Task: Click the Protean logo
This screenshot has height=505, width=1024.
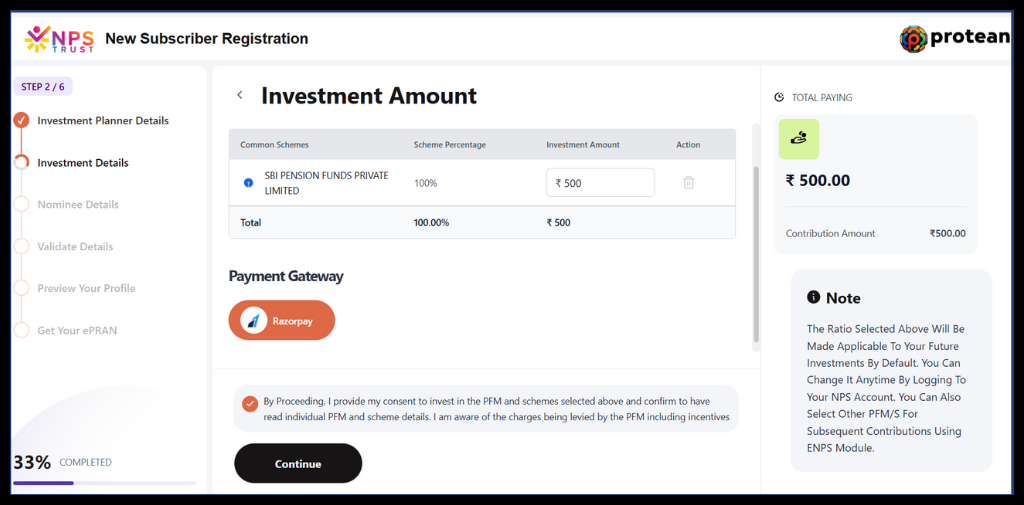Action: 954,39
